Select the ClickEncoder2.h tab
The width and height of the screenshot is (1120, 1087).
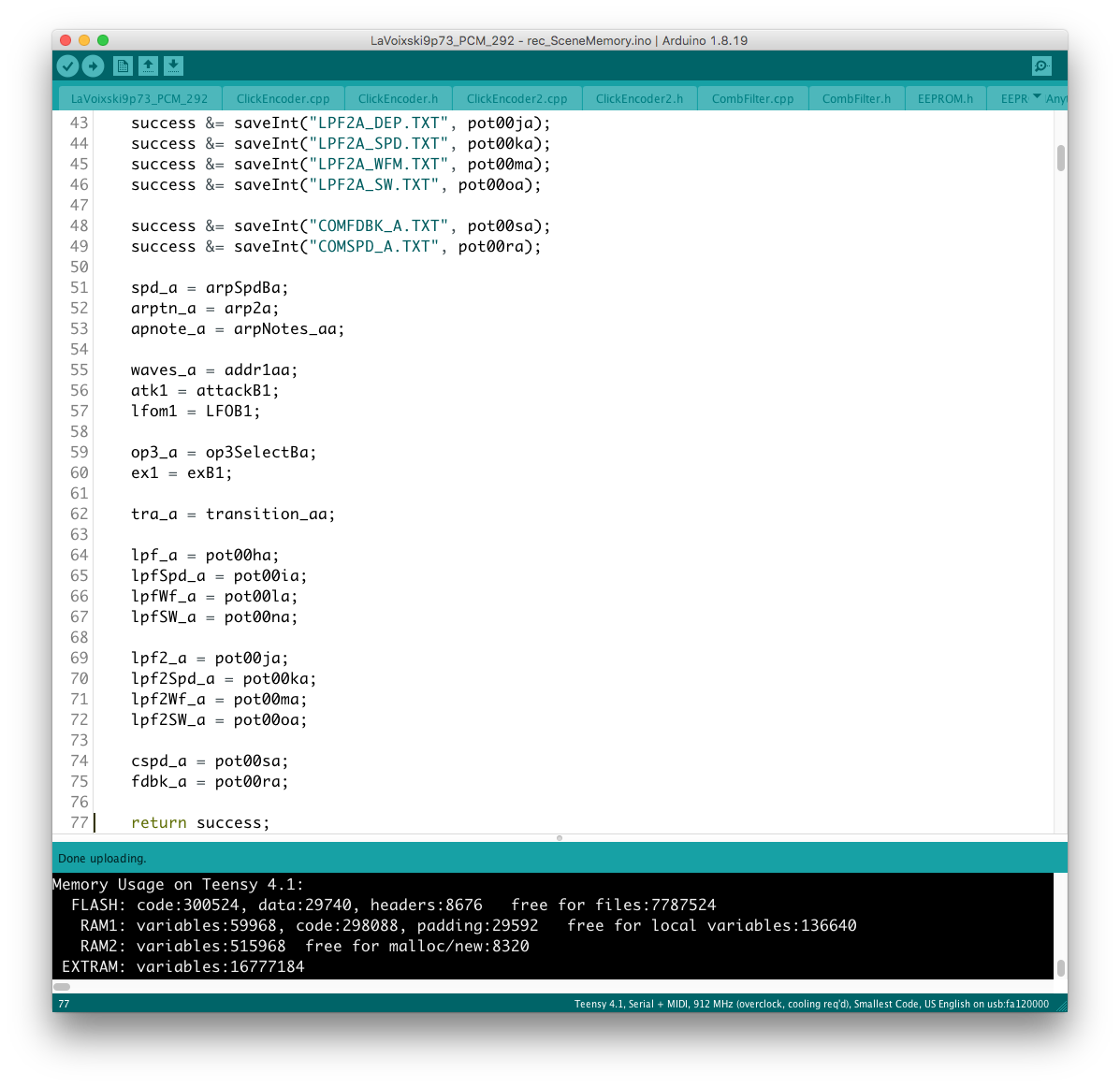pos(639,98)
